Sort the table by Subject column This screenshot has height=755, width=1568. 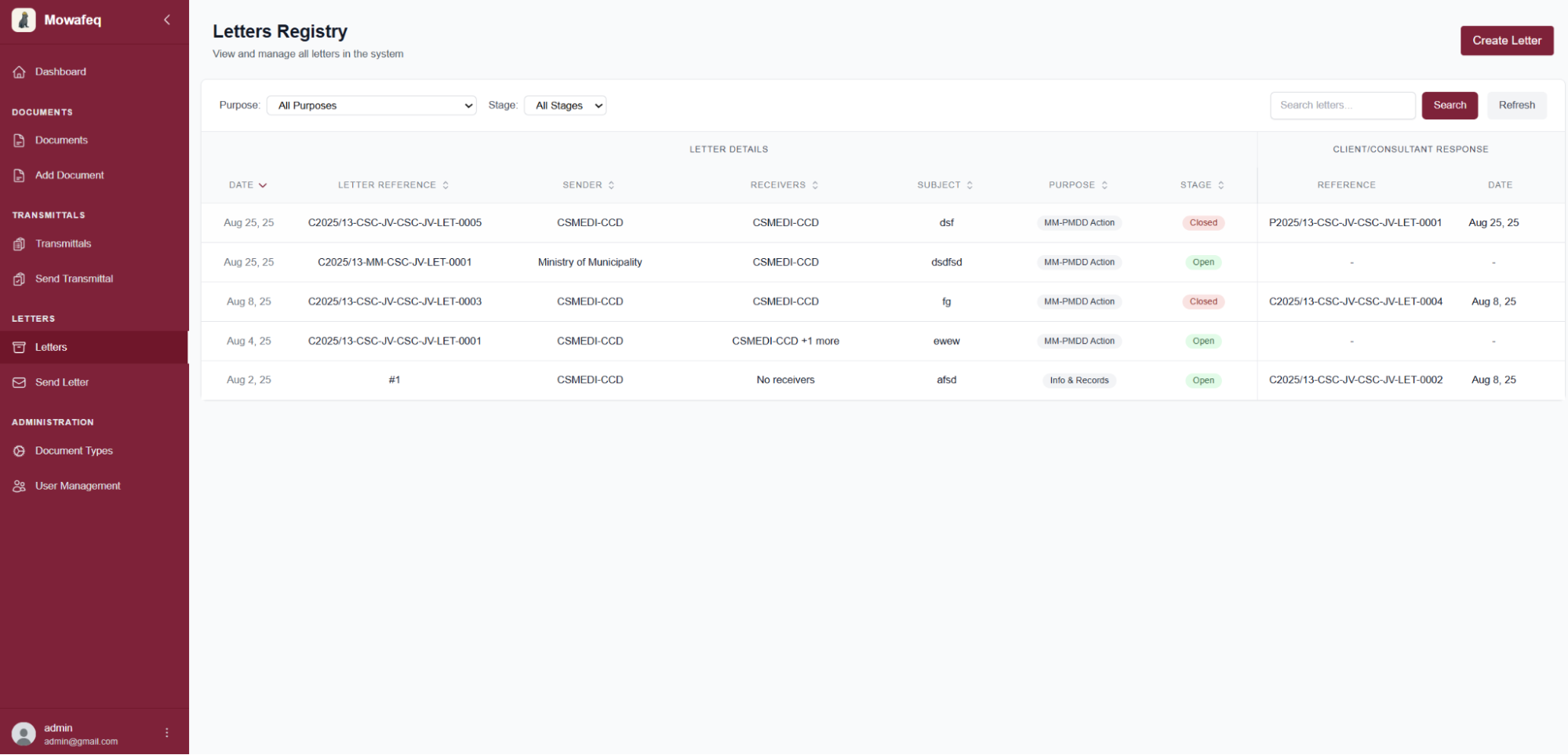(944, 184)
